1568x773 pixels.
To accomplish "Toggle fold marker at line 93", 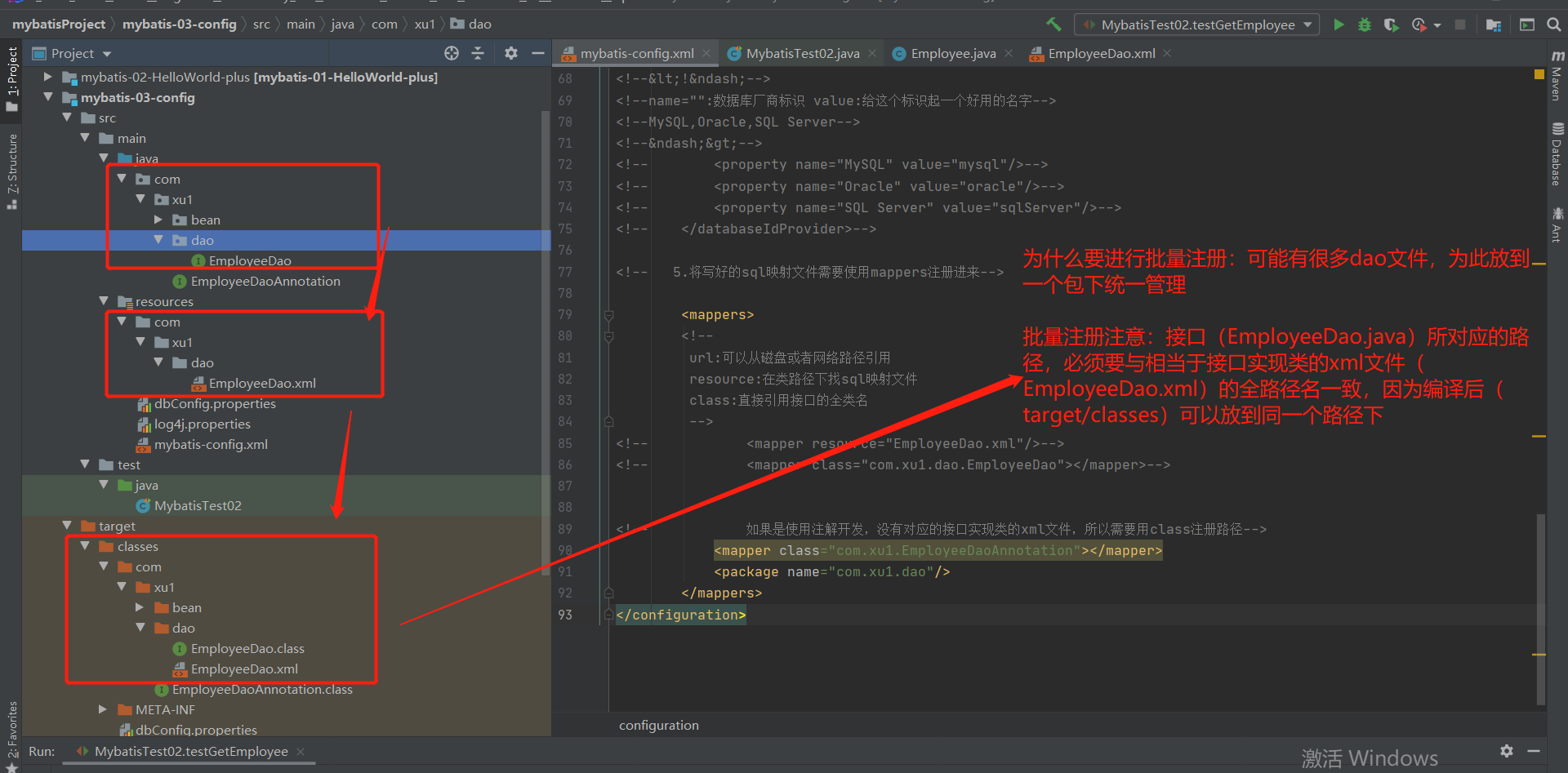I will (608, 615).
